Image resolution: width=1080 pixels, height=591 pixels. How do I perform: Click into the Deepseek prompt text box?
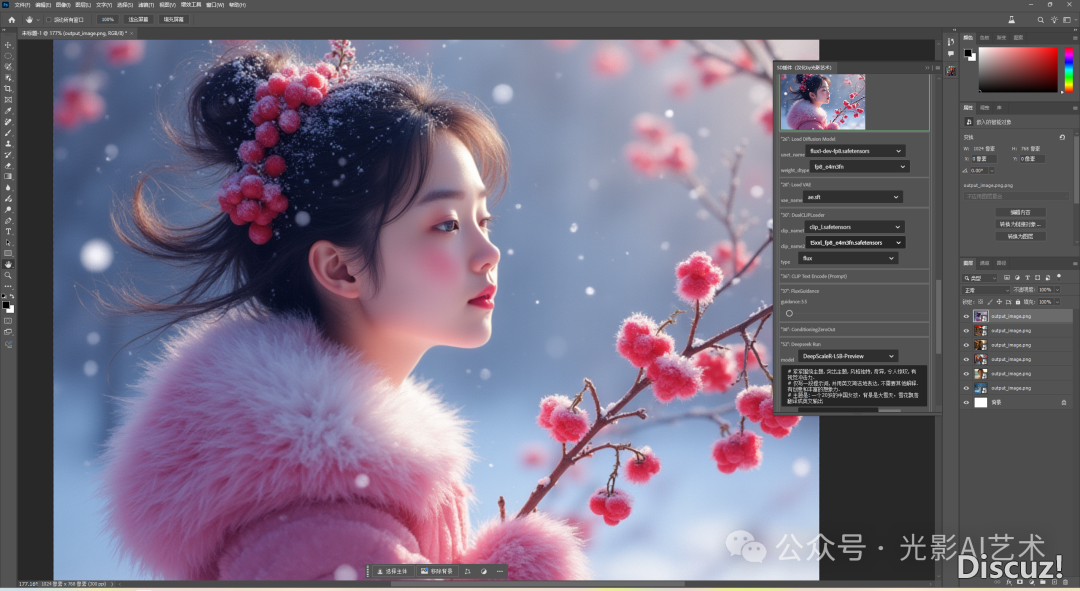(854, 385)
